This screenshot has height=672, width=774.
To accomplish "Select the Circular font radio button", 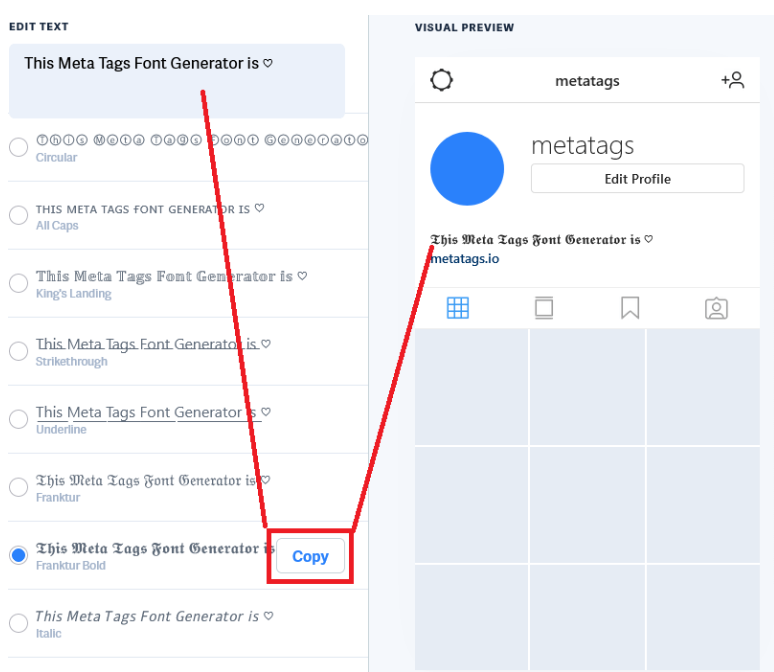I will click(19, 147).
